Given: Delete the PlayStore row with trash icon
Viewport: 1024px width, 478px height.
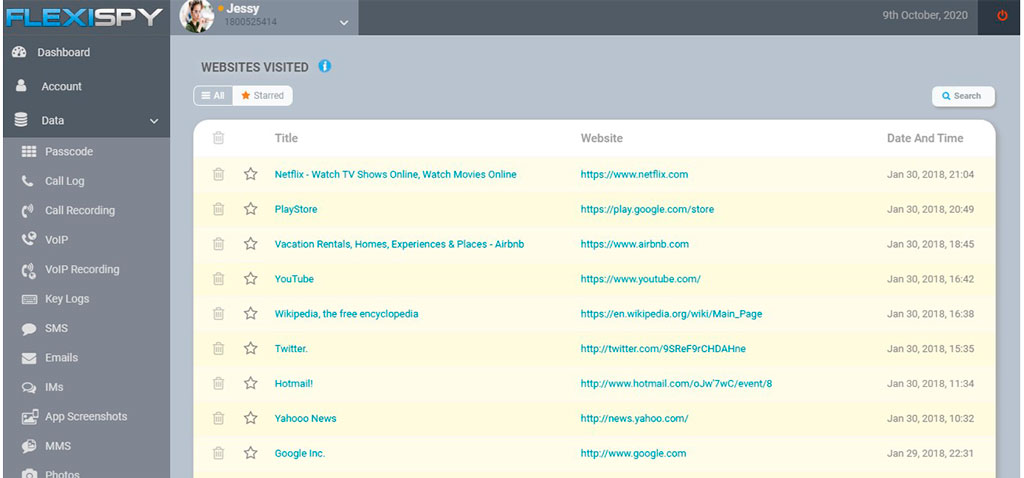Looking at the screenshot, I should pyautogui.click(x=219, y=209).
